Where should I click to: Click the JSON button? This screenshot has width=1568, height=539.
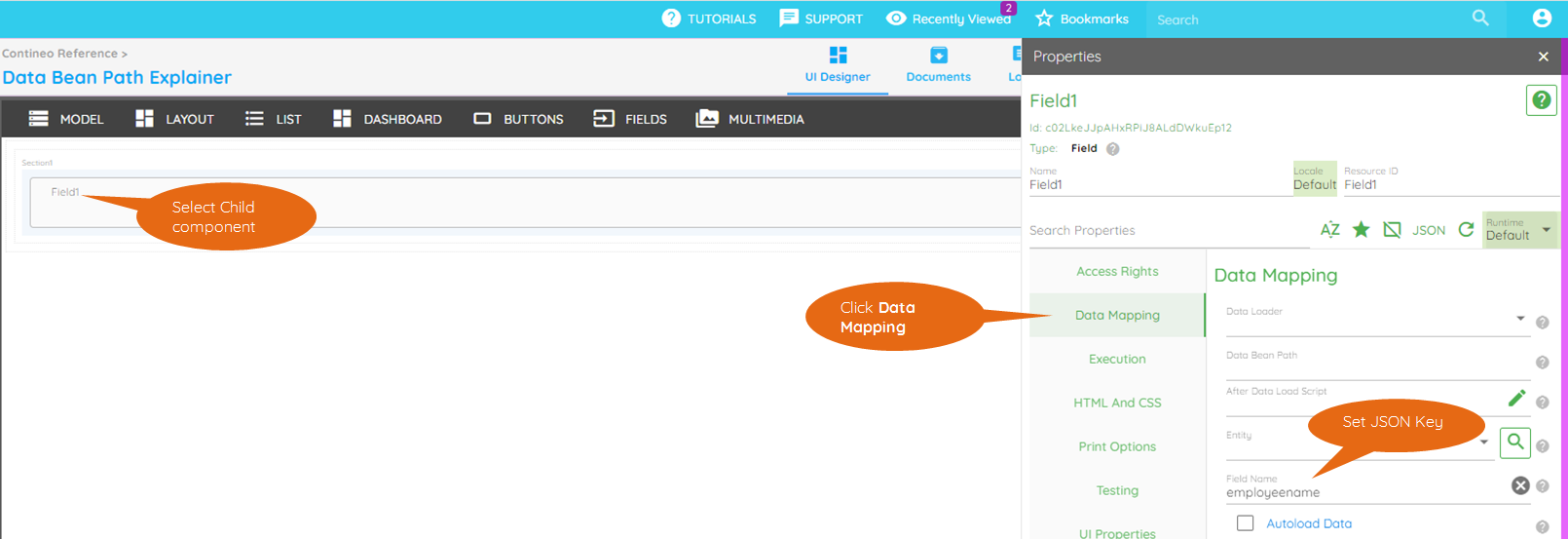(1429, 231)
